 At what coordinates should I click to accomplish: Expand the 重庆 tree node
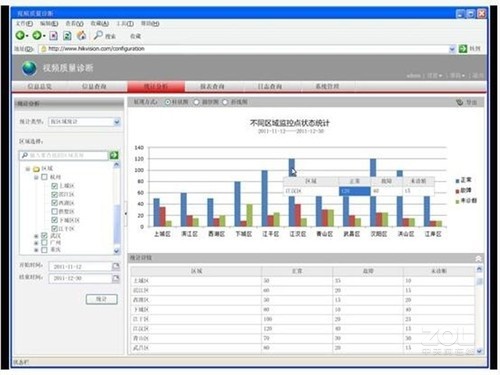coord(36,250)
